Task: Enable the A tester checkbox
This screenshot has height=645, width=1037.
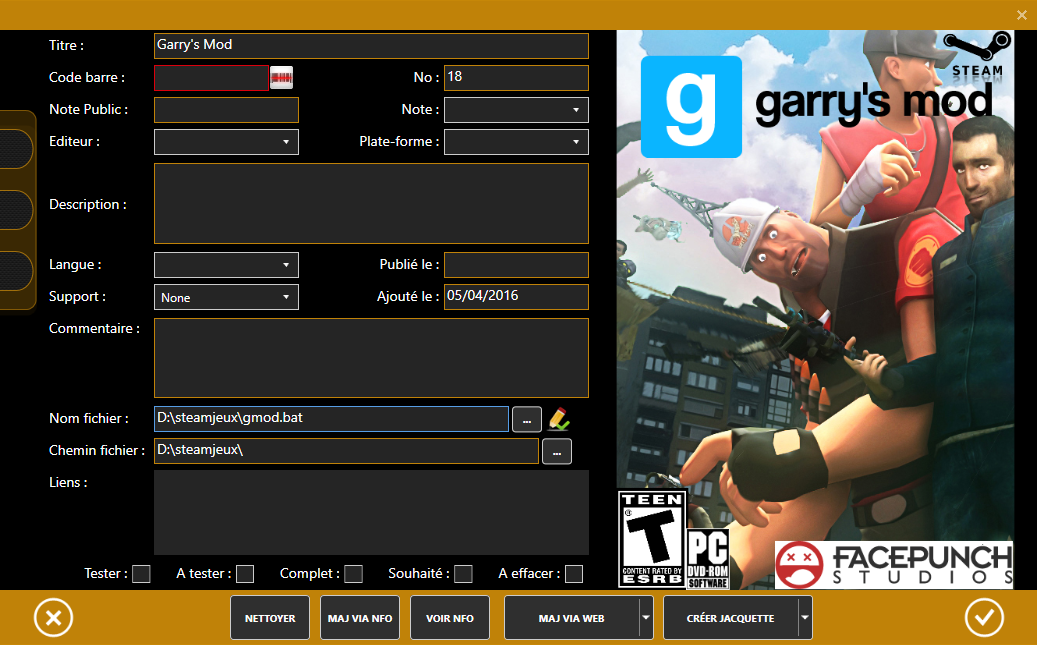Action: click(245, 574)
